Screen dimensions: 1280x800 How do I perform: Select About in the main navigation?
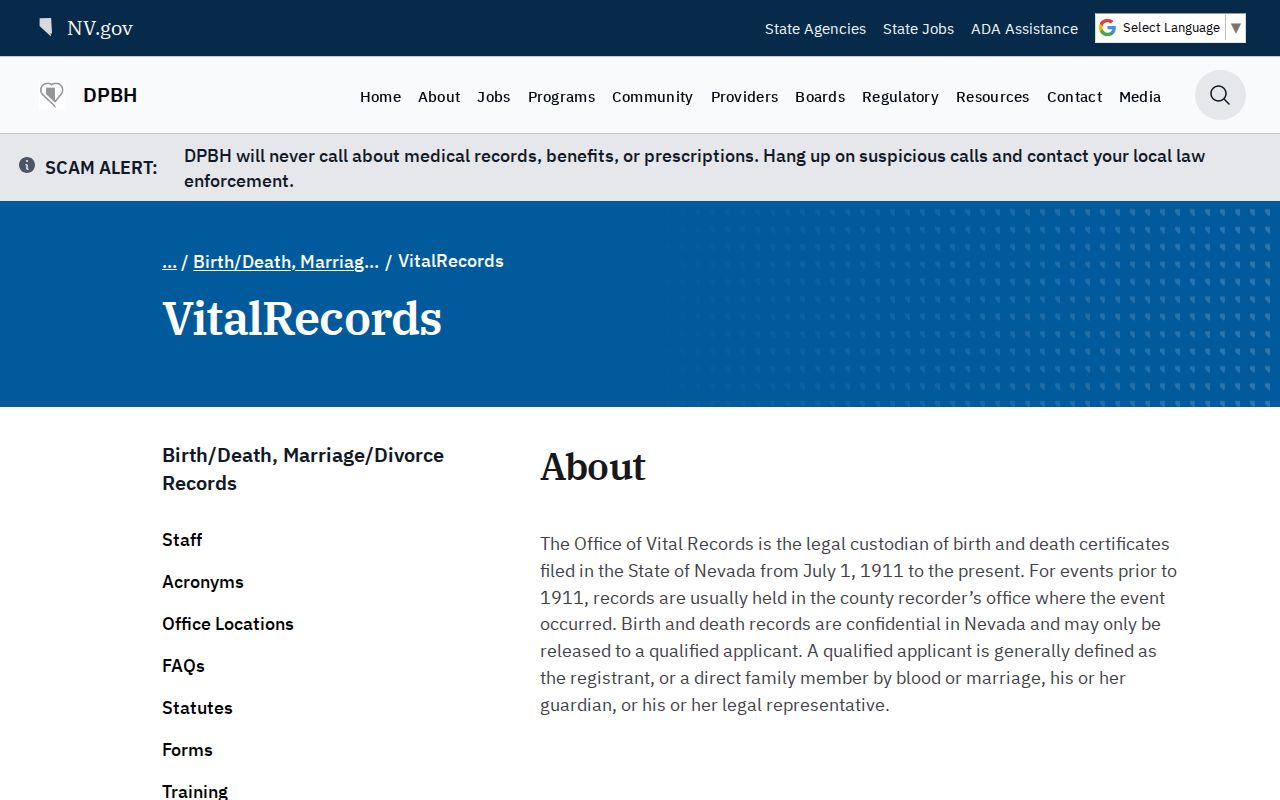pos(439,97)
